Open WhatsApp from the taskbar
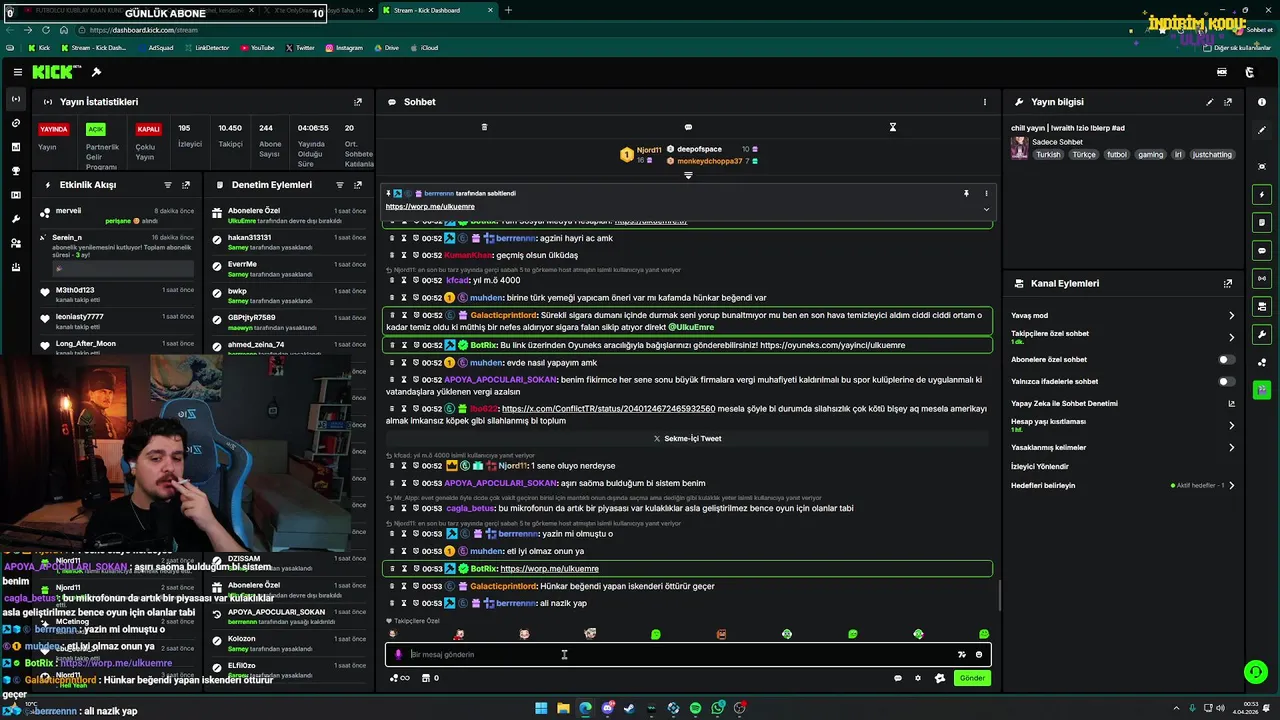 tap(717, 709)
